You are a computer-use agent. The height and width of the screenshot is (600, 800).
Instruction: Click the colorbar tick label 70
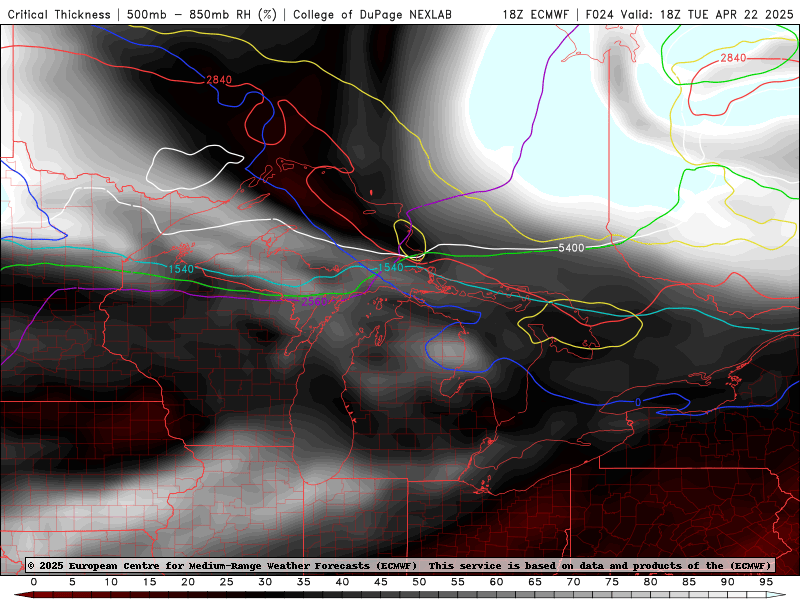(x=573, y=582)
